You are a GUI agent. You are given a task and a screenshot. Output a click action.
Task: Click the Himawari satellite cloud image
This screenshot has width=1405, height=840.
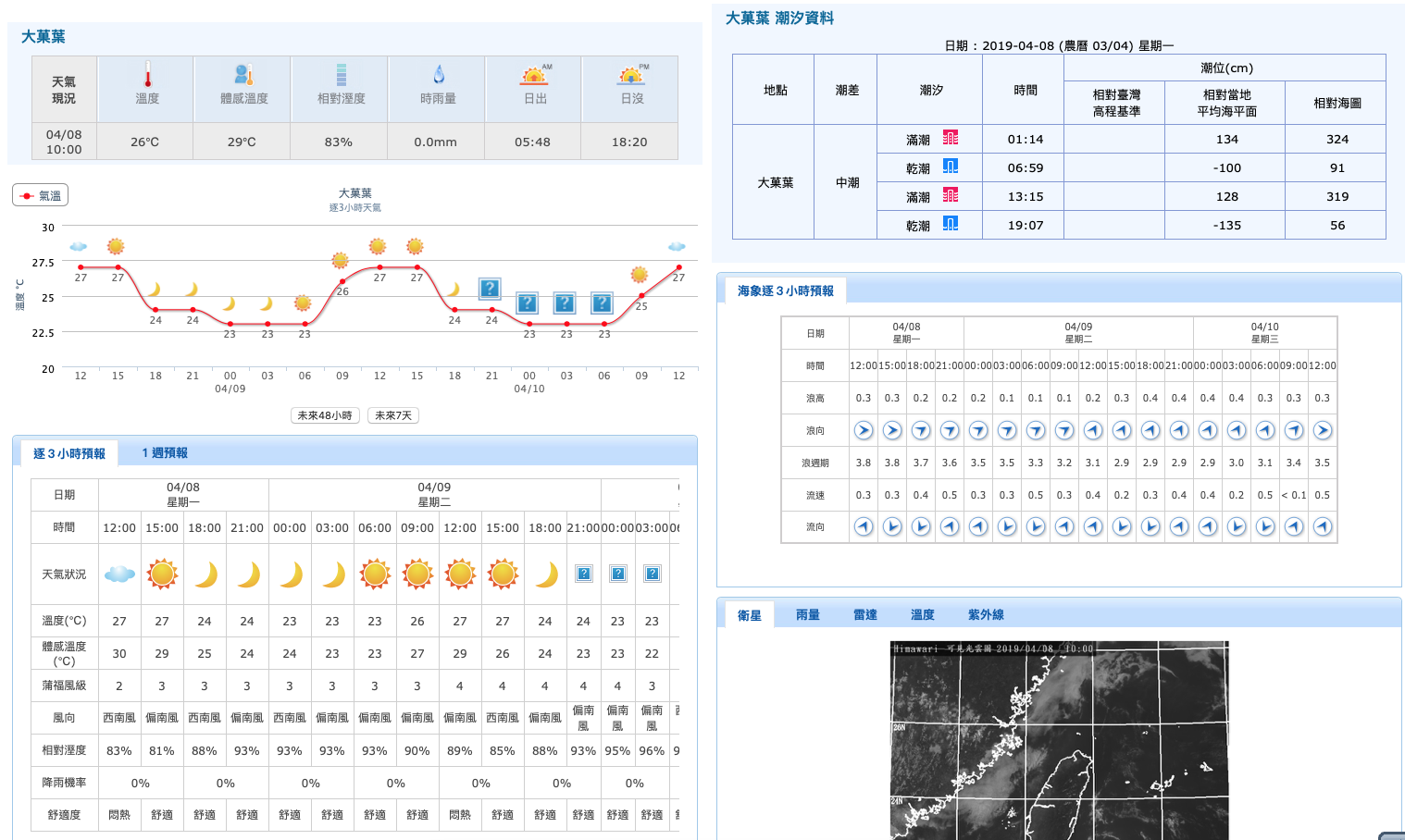[1059, 740]
